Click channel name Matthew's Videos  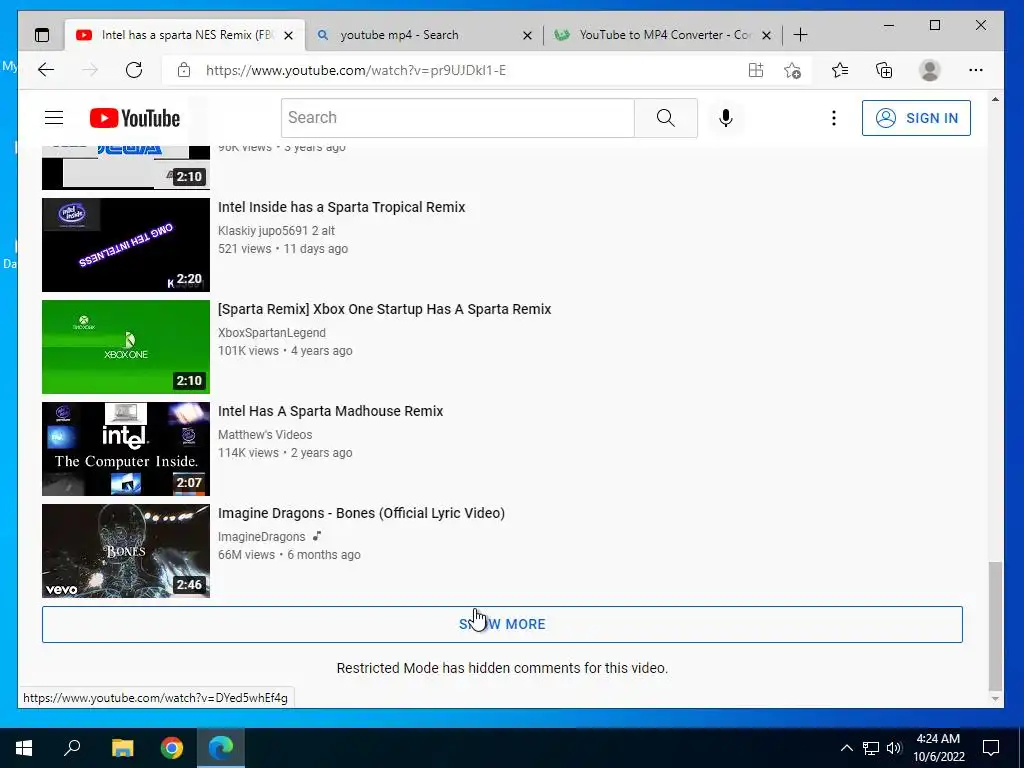tap(265, 434)
